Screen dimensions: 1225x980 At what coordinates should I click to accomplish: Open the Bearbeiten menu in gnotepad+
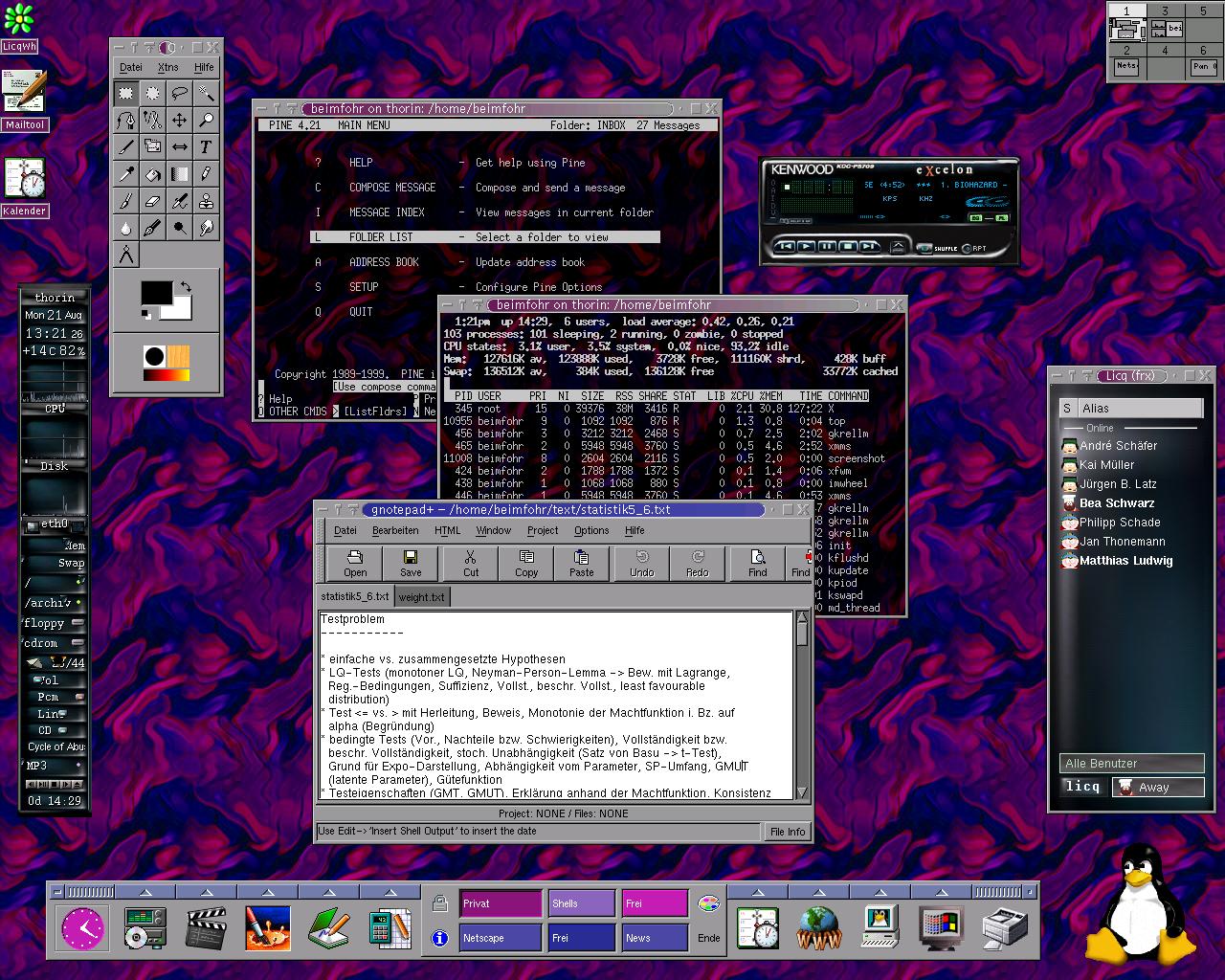pos(395,530)
